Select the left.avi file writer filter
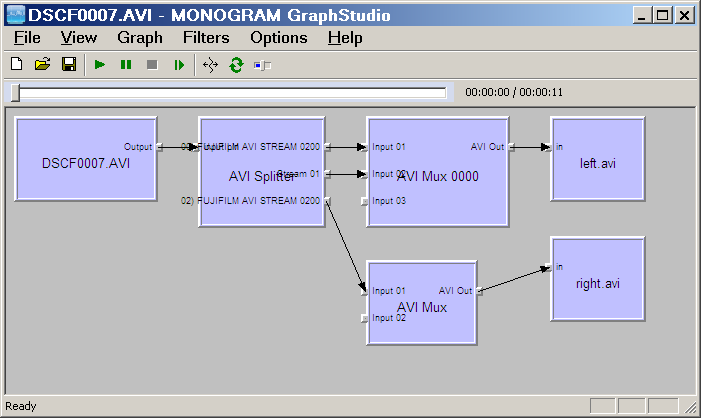This screenshot has width=701, height=418. tap(598, 159)
